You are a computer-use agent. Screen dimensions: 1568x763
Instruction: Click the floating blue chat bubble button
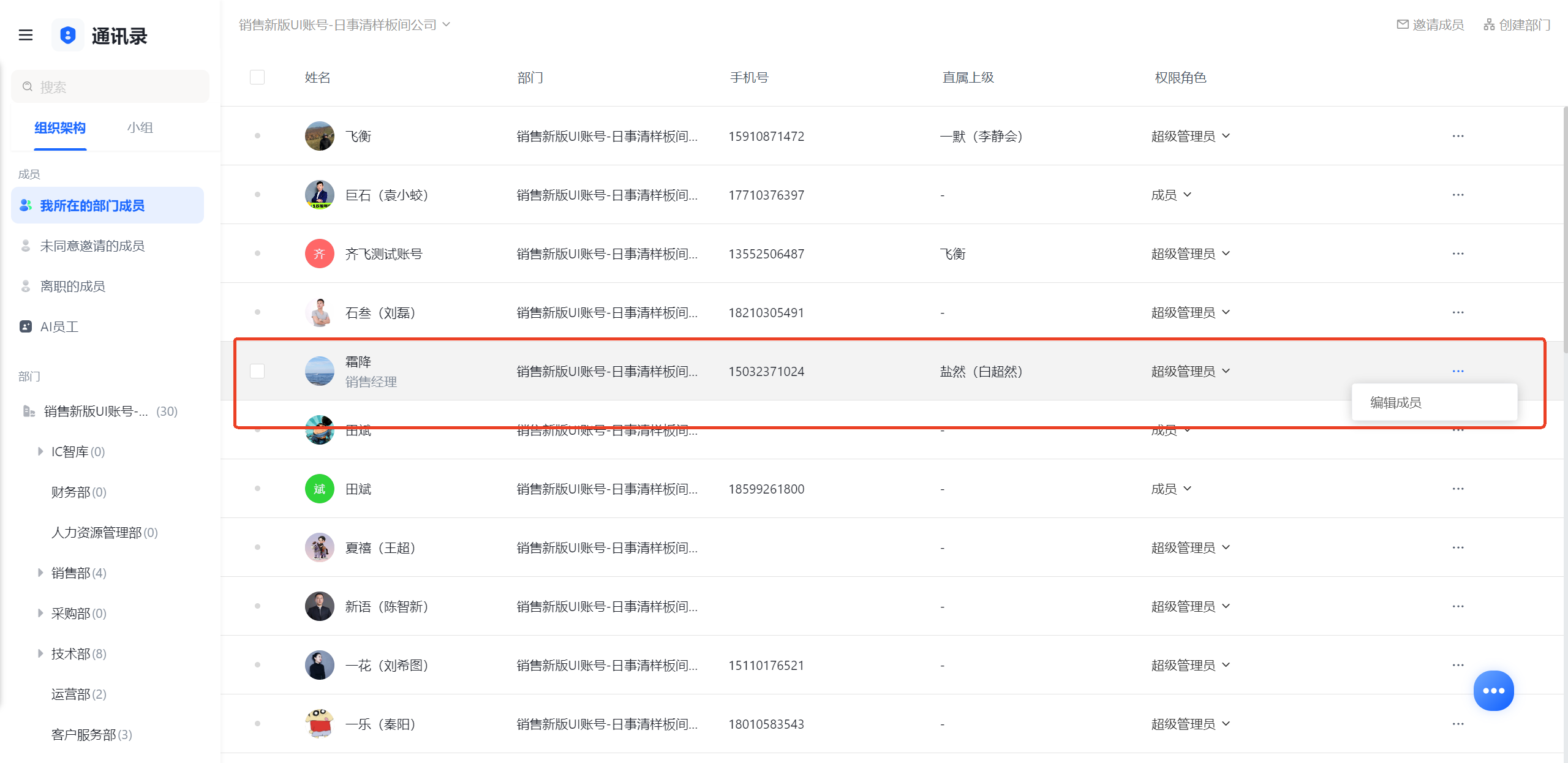click(1493, 691)
